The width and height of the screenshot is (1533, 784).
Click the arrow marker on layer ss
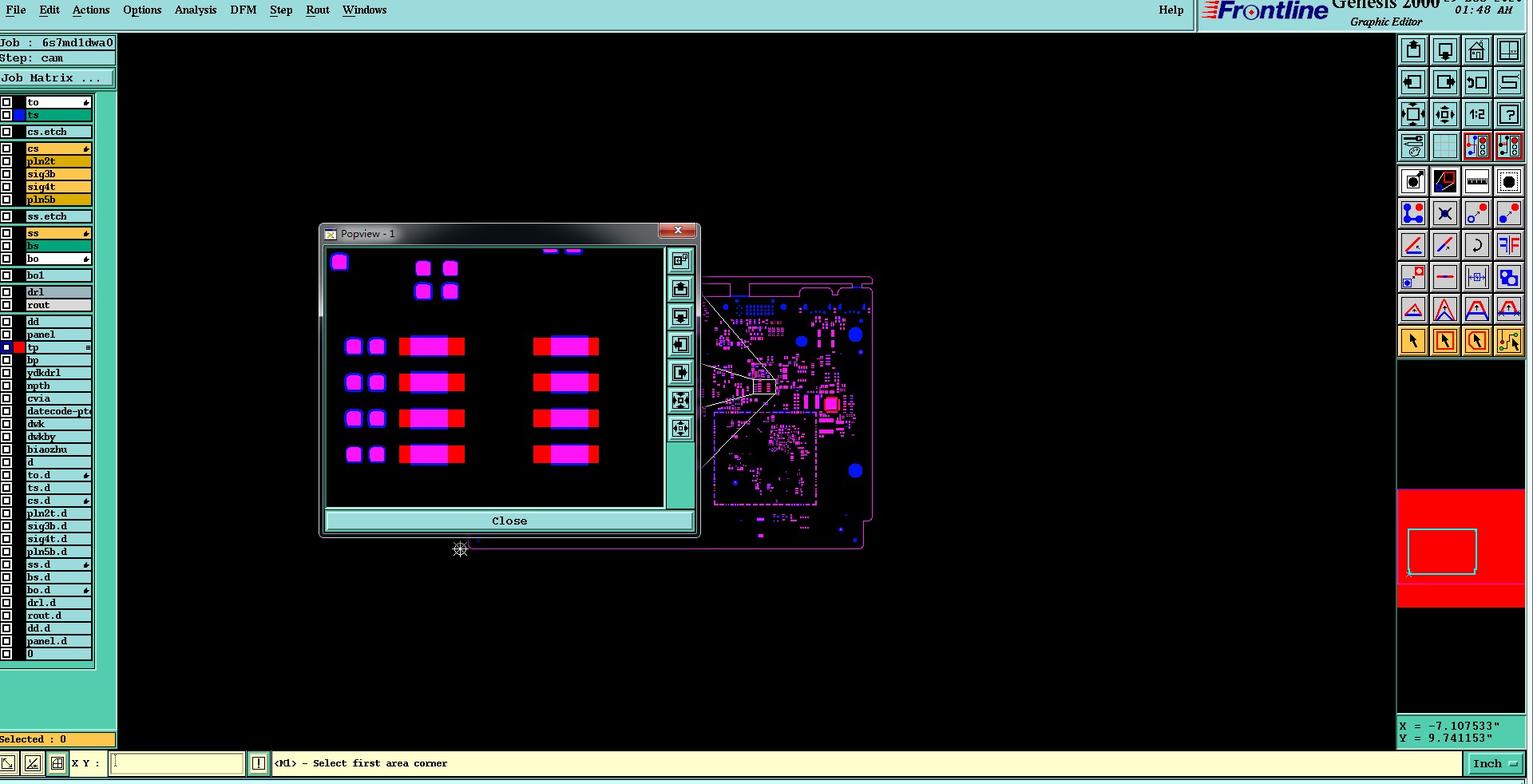86,233
